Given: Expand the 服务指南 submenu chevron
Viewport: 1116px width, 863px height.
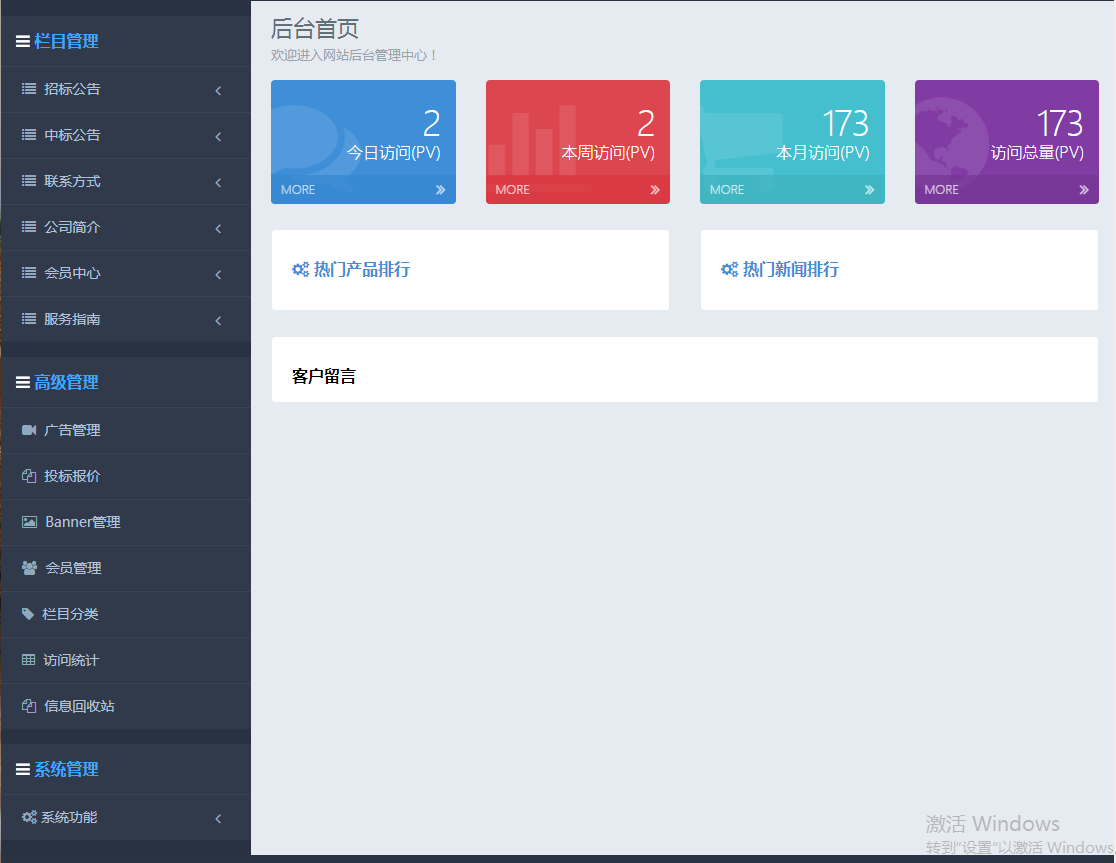Looking at the screenshot, I should (x=218, y=321).
